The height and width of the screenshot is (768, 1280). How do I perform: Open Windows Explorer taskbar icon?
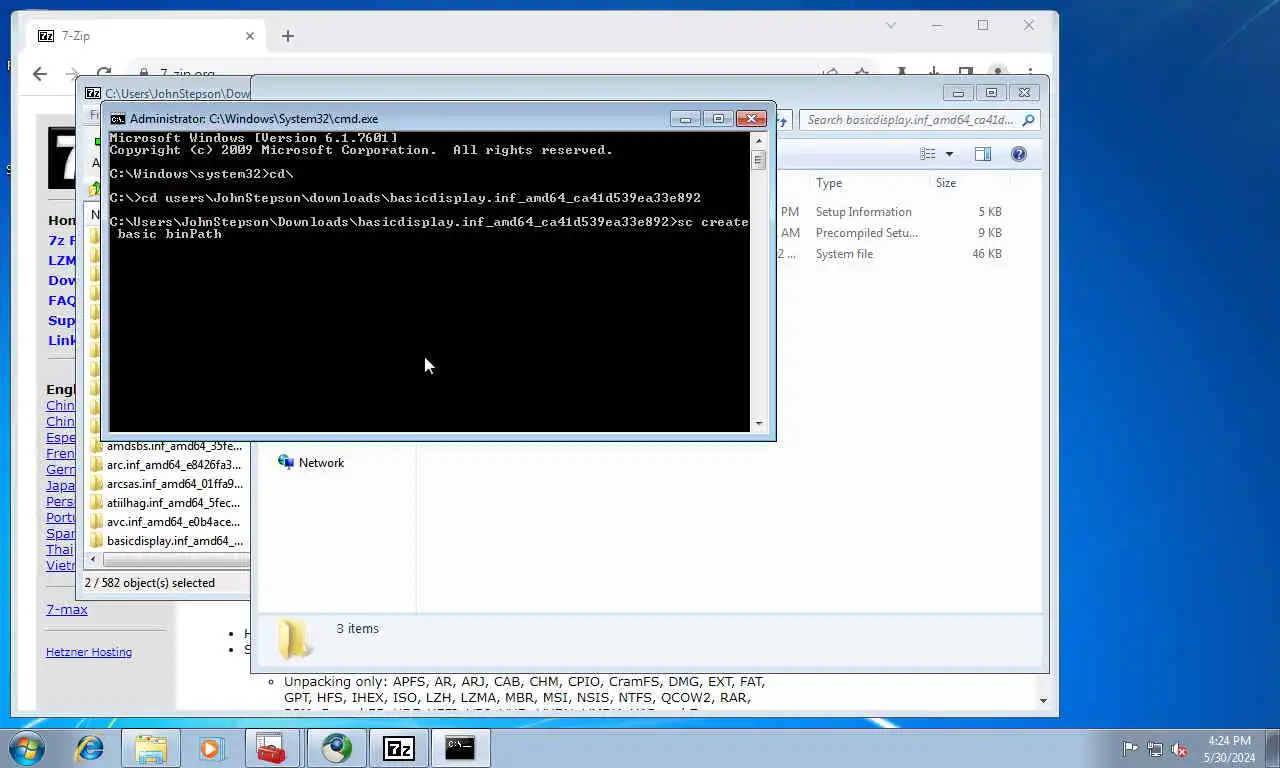click(x=151, y=748)
